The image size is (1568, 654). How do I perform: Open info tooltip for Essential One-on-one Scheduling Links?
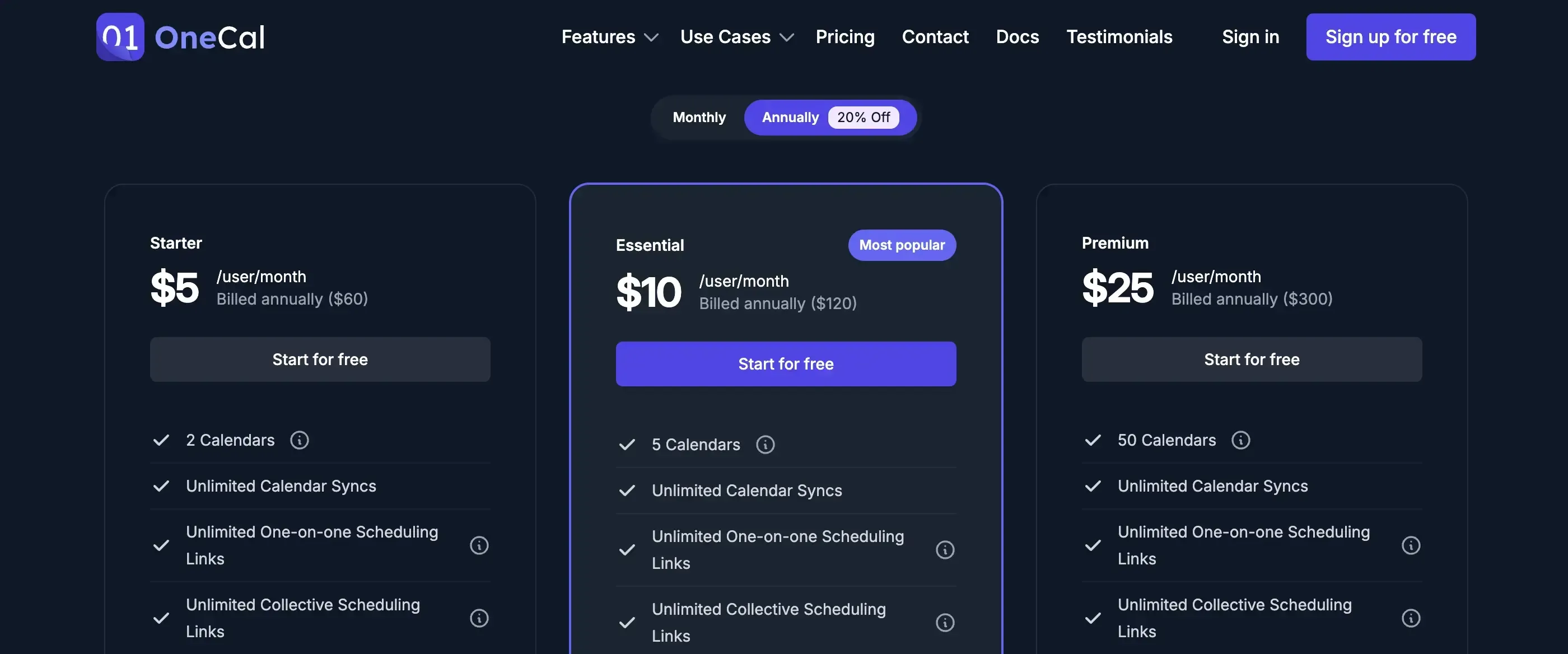tap(945, 550)
